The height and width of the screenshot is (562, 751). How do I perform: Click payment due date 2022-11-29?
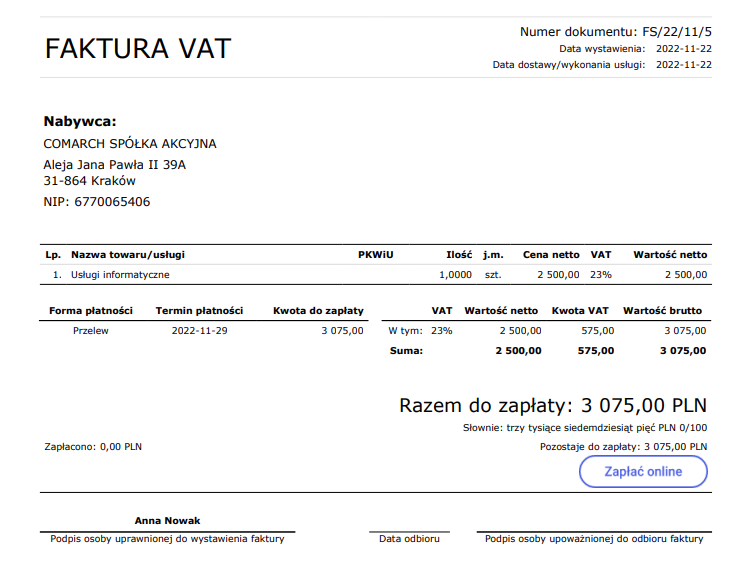point(199,331)
